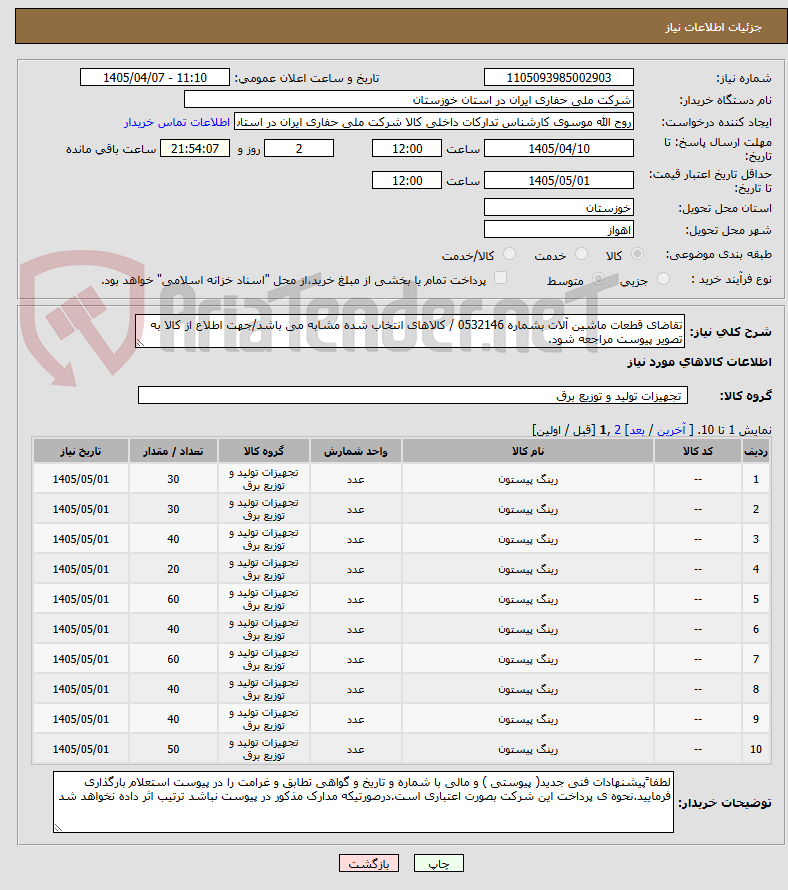Screen dimensions: 788x890
Task: Go to the آخرین page link
Action: click(671, 430)
